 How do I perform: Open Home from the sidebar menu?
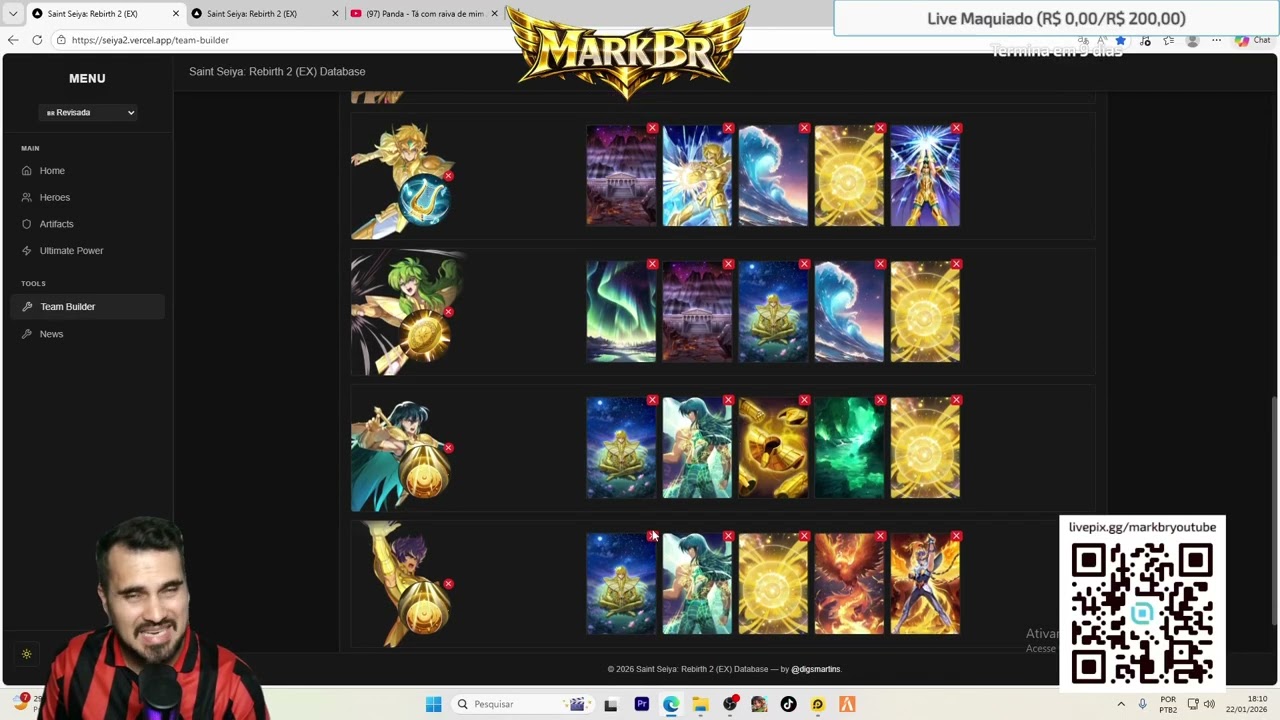click(x=52, y=171)
